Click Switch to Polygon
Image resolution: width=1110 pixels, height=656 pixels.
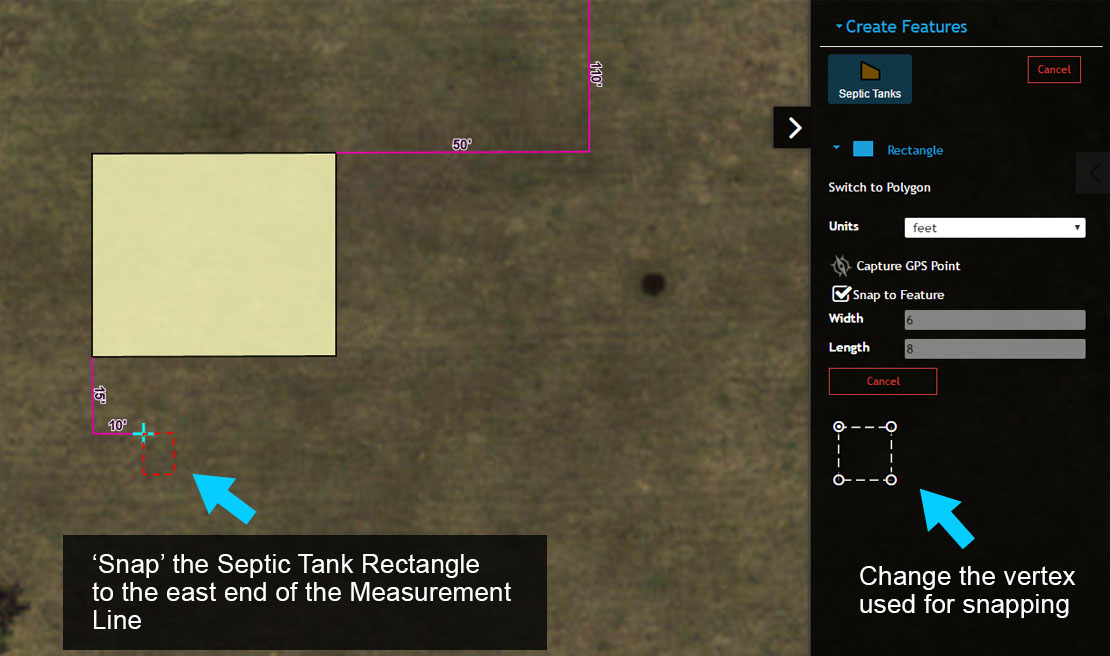(x=879, y=188)
